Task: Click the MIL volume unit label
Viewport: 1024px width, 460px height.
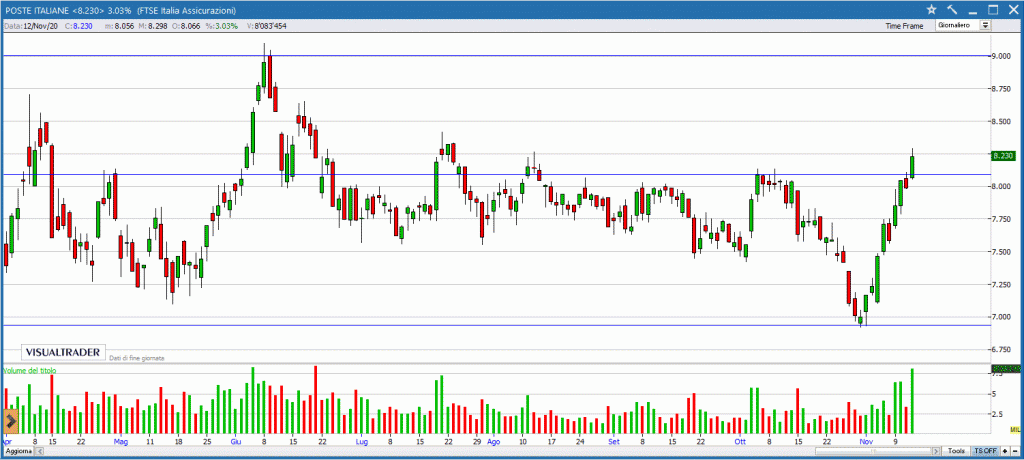Action: pos(1015,429)
